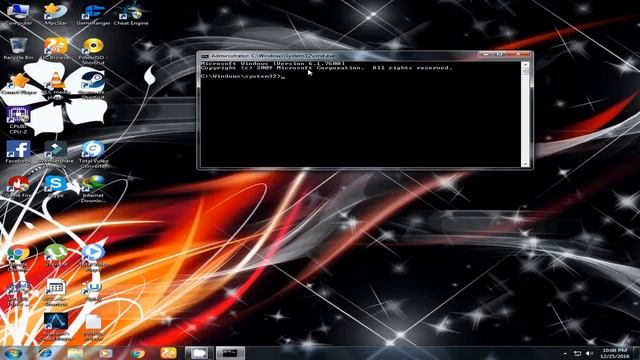Launch Internet Explorer from the taskbar
The height and width of the screenshot is (360, 640).
coord(44,353)
